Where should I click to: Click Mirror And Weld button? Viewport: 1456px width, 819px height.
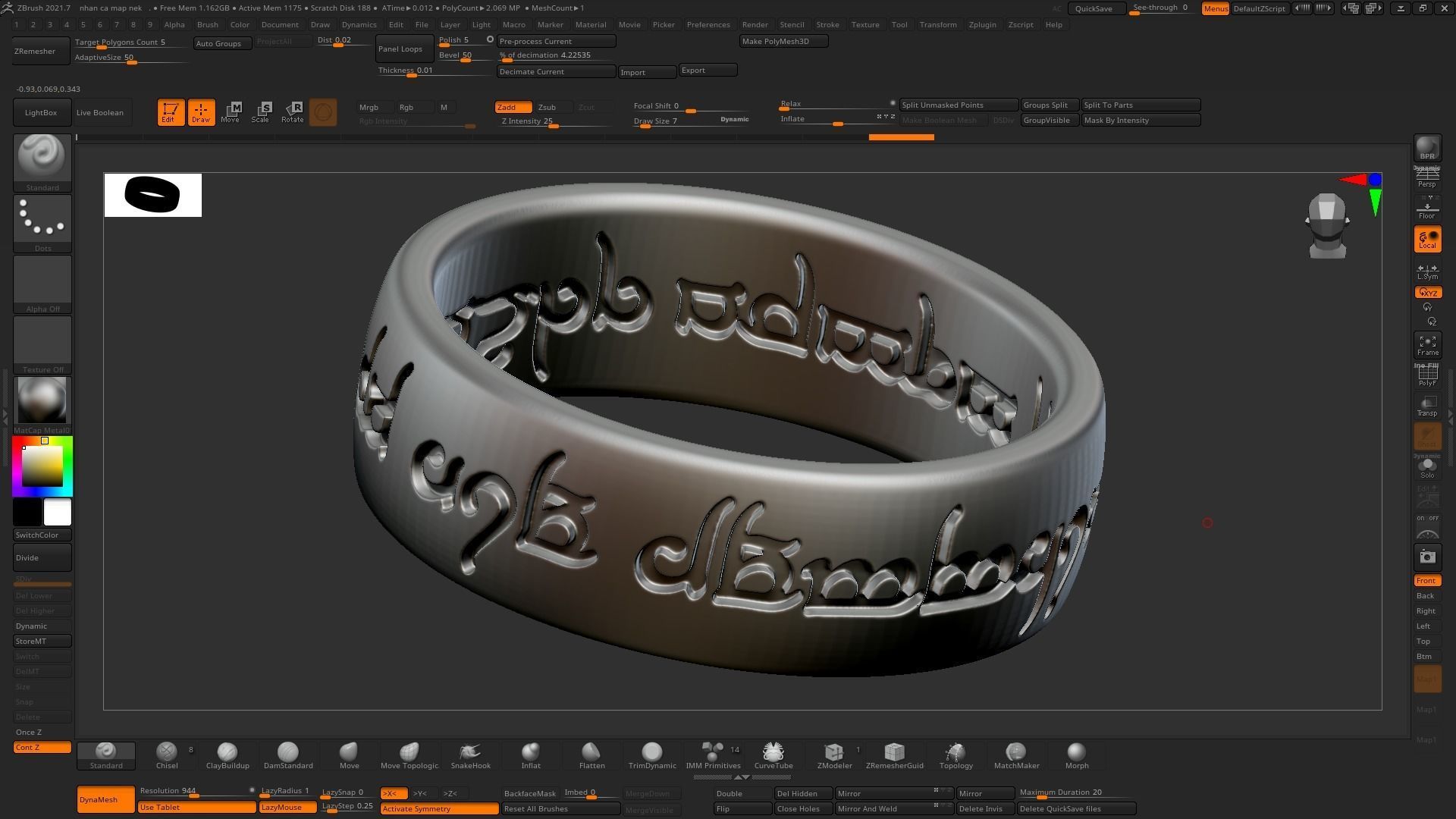click(x=893, y=808)
